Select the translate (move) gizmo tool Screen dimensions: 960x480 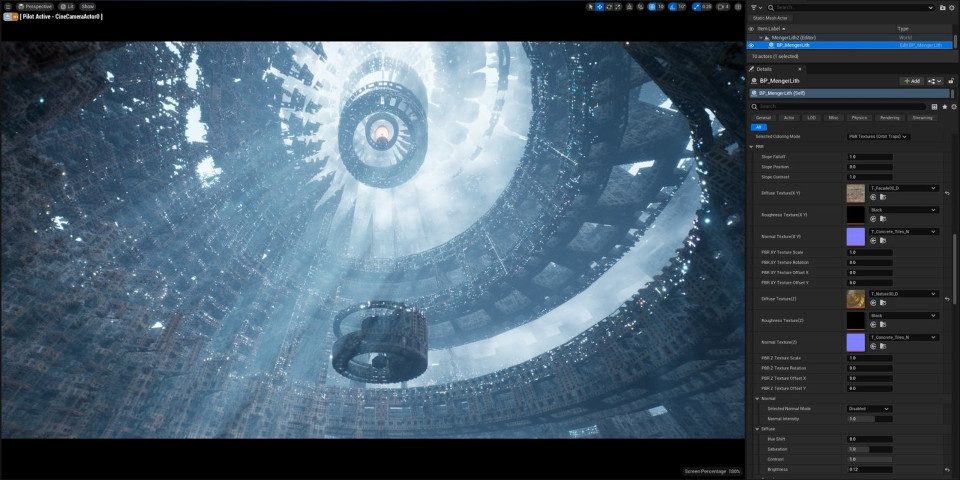point(599,6)
